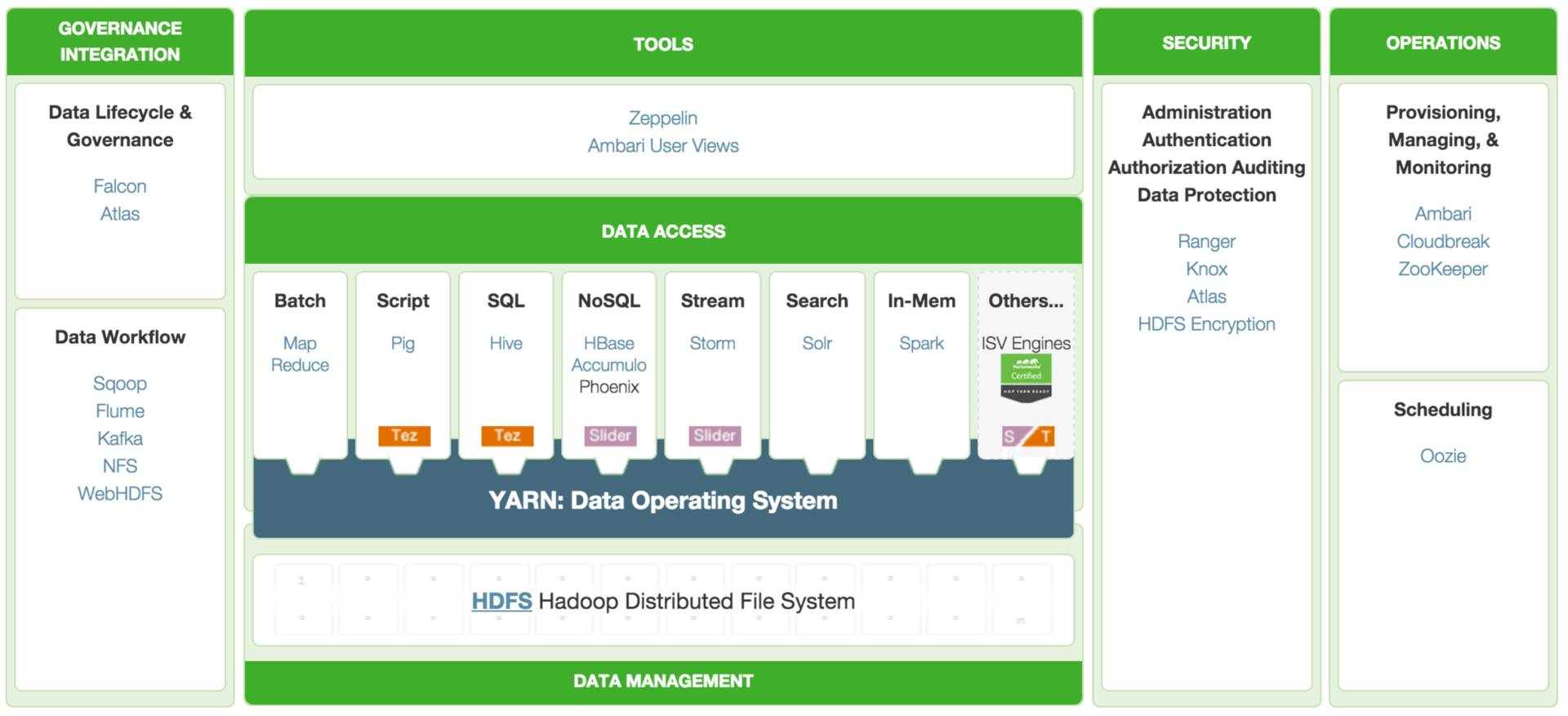
Task: Open the HBase link
Action: tap(609, 344)
